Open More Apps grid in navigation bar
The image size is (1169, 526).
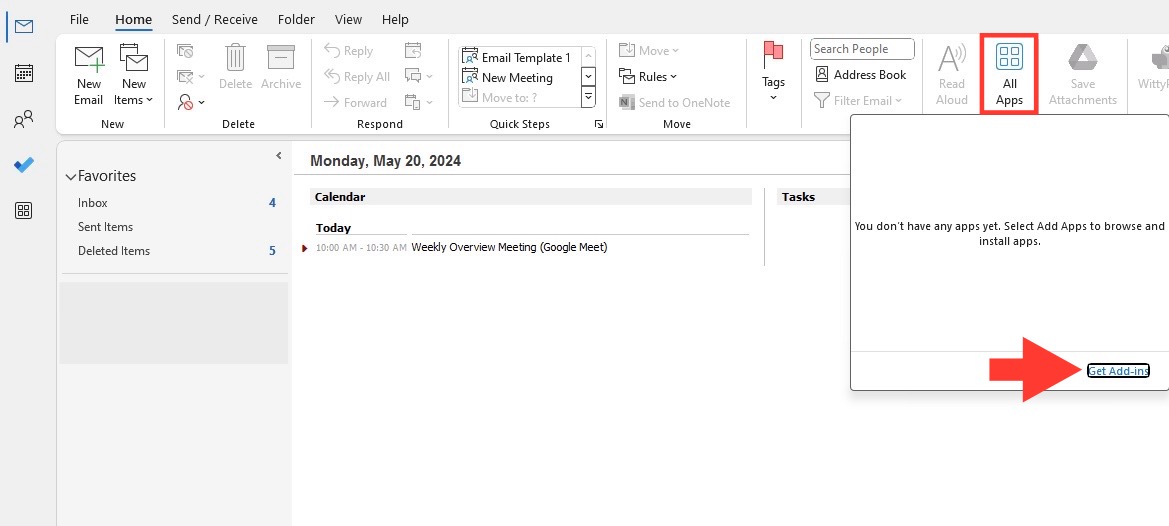tap(24, 211)
